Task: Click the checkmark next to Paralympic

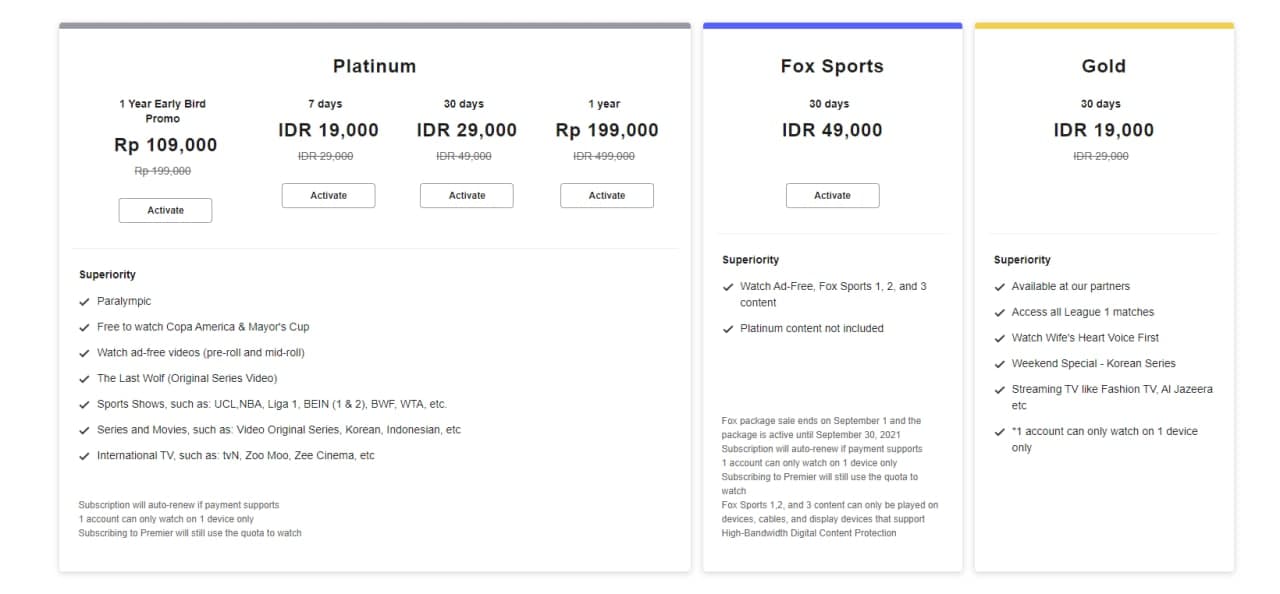Action: click(84, 301)
